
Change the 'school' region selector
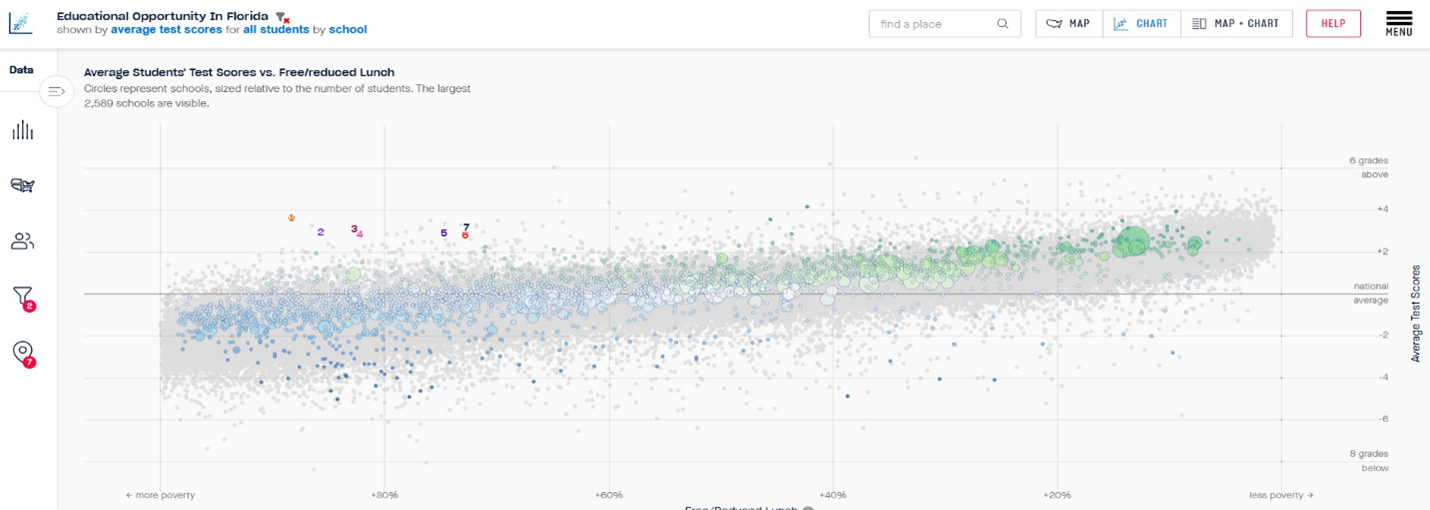(x=348, y=30)
